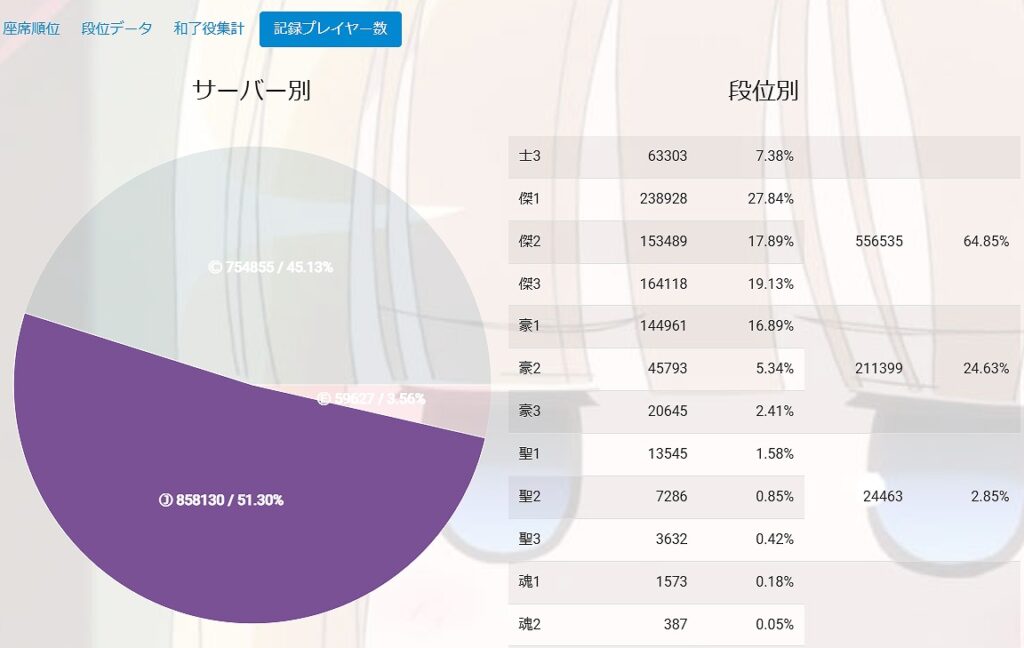Viewport: 1024px width, 648px height.
Task: Click the circled C server icon
Action: [214, 267]
